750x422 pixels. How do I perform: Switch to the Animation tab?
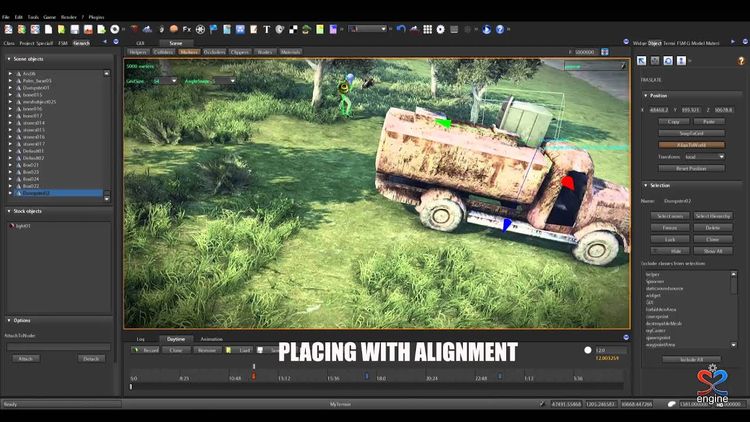coord(211,339)
